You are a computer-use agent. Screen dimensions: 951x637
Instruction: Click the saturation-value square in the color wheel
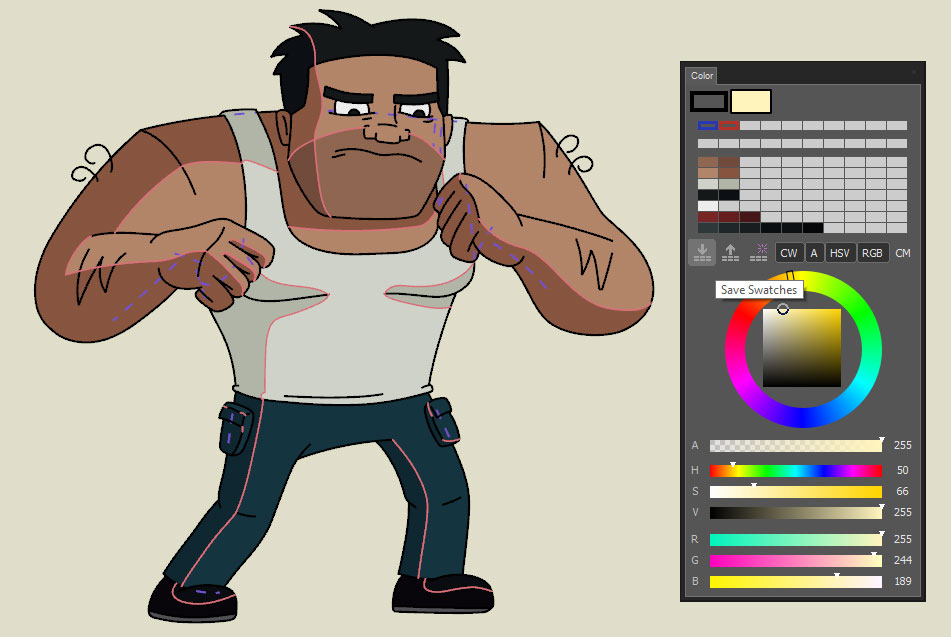point(802,348)
